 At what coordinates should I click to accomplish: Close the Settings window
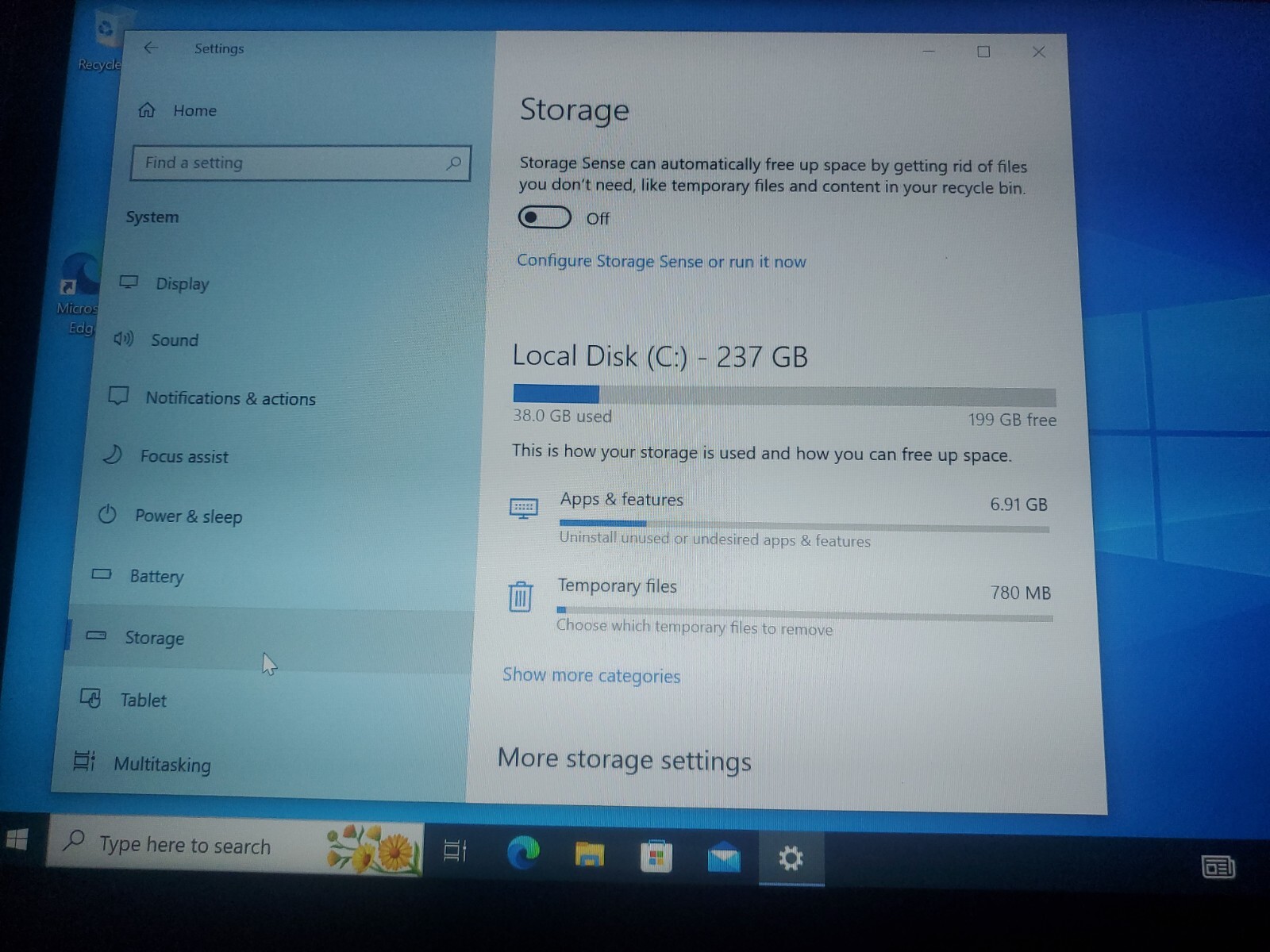point(1038,52)
